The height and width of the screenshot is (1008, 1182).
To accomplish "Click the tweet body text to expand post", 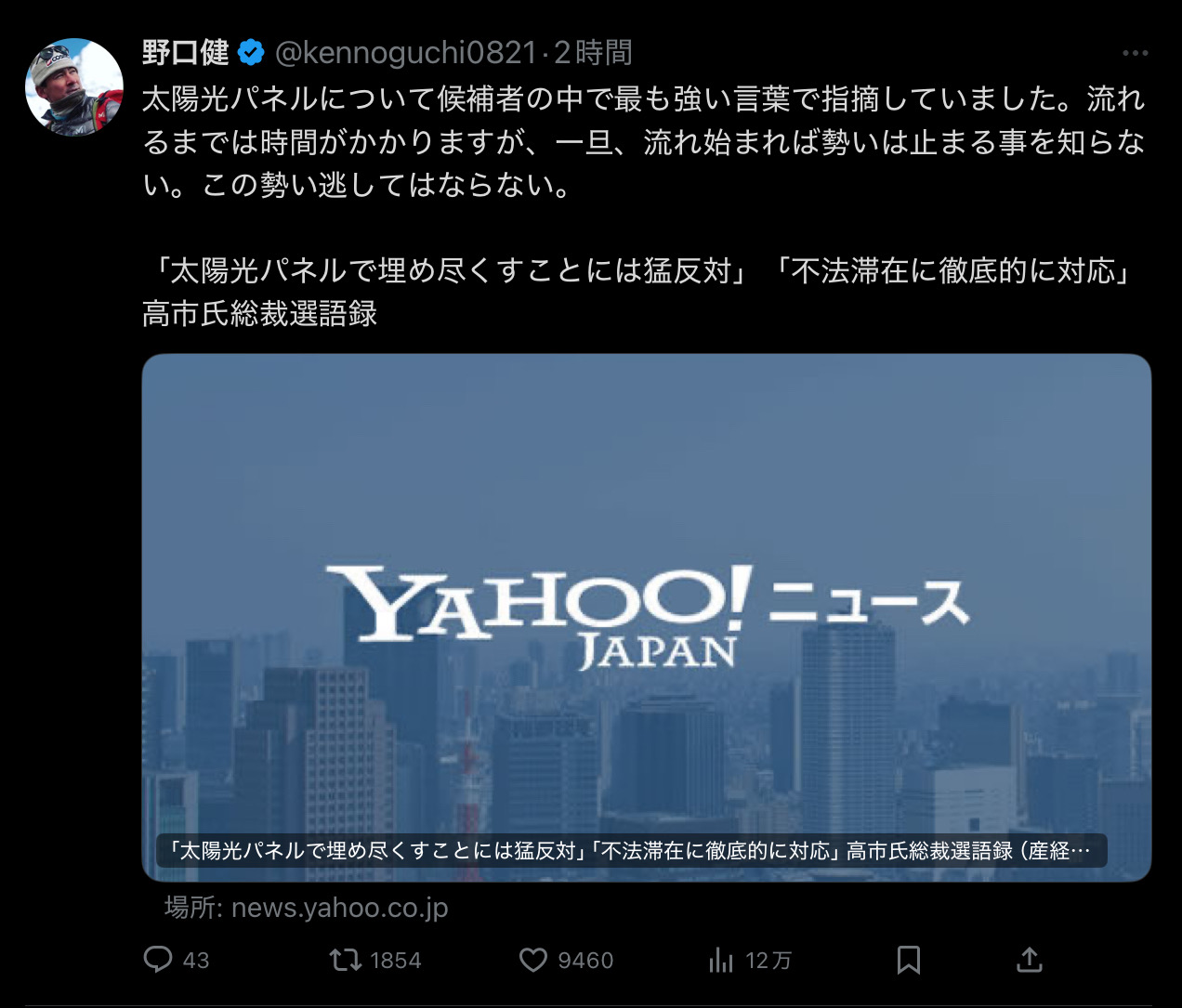I will click(x=643, y=141).
